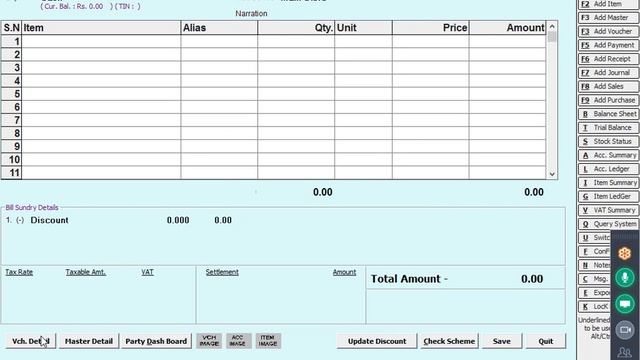
Task: Click the Qty. column header
Action: (296, 28)
